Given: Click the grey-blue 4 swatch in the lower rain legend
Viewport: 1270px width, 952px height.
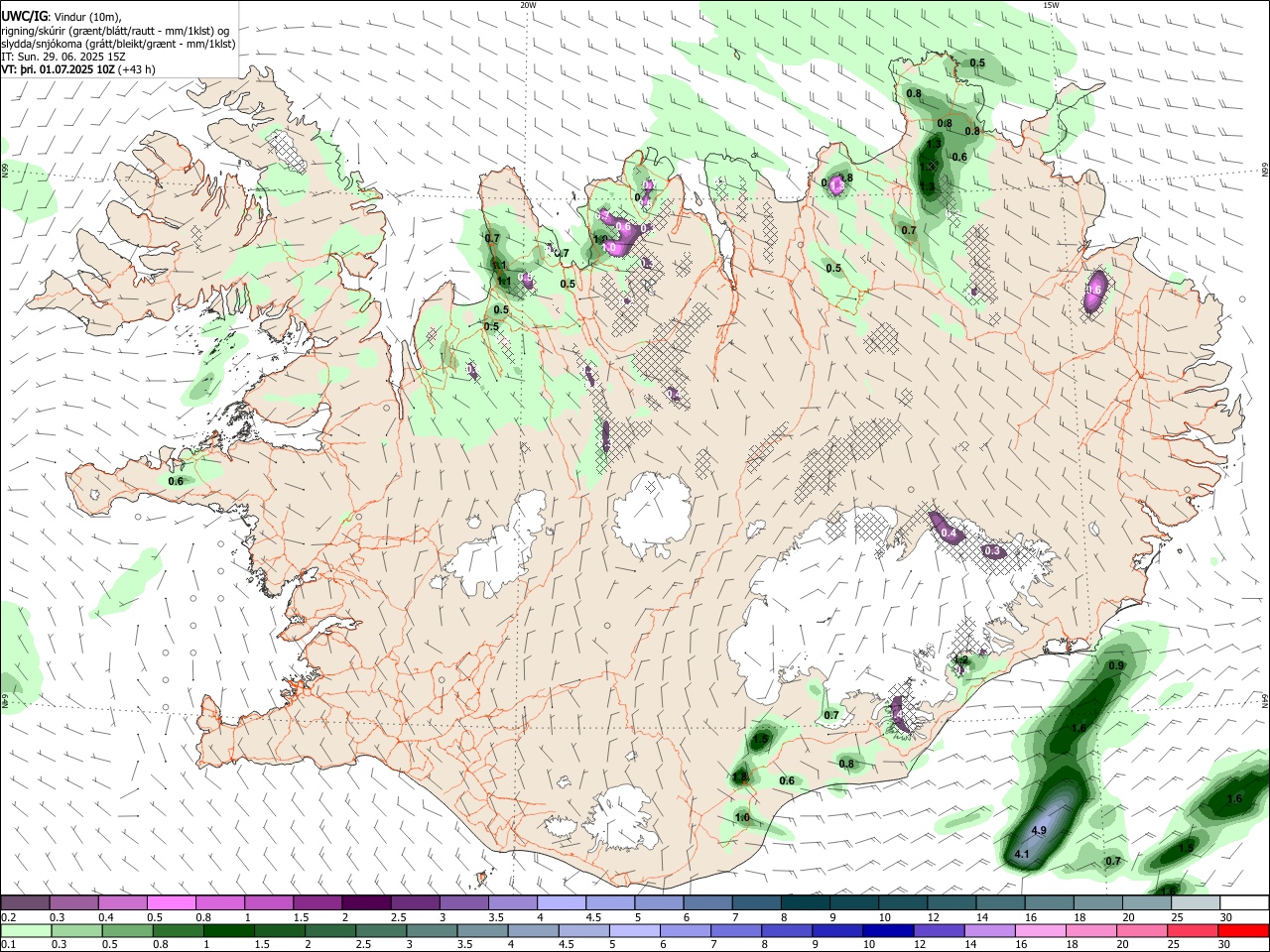Looking at the screenshot, I should coord(533,930).
